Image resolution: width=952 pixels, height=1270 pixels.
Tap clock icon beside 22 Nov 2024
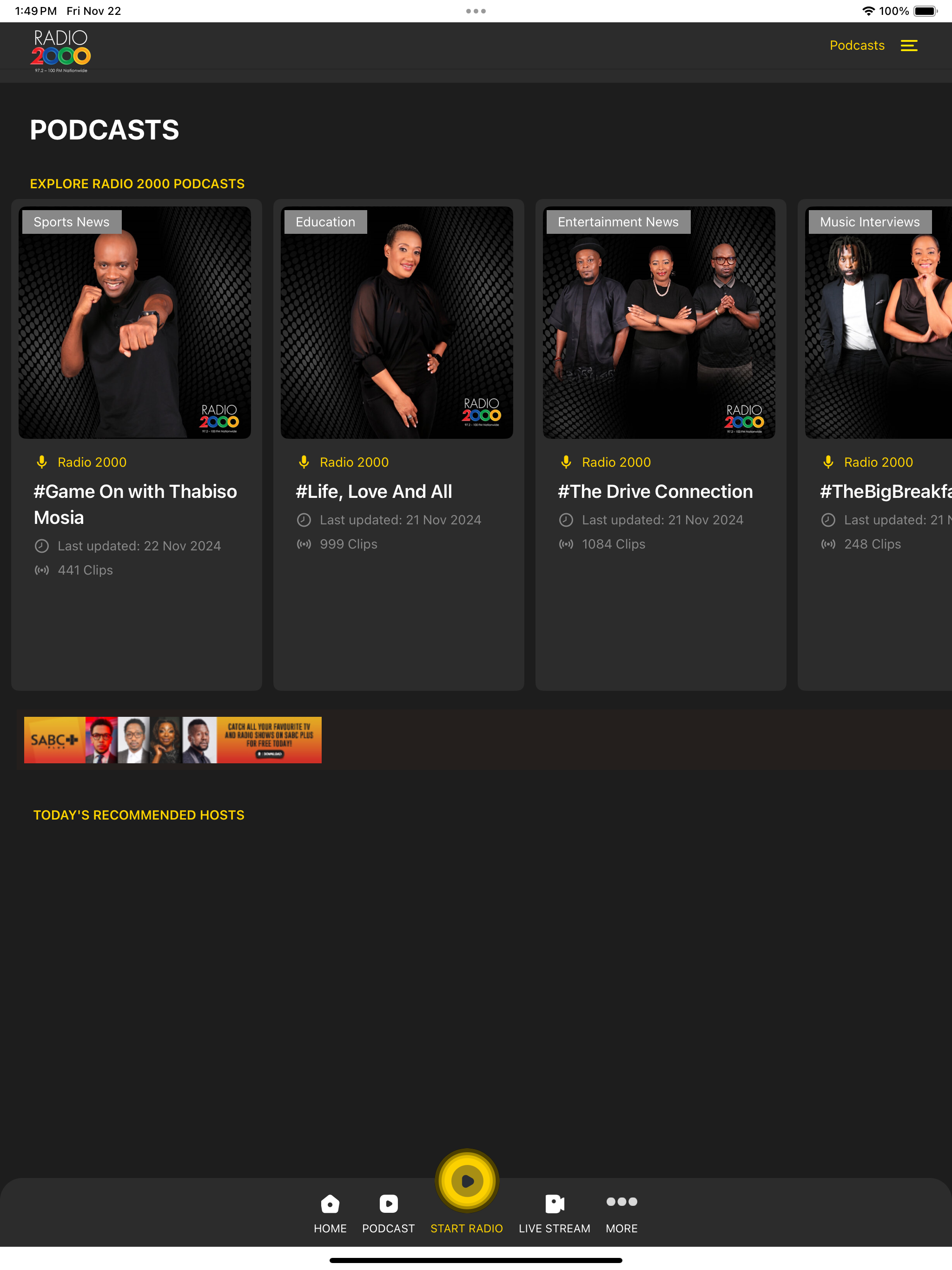(42, 546)
